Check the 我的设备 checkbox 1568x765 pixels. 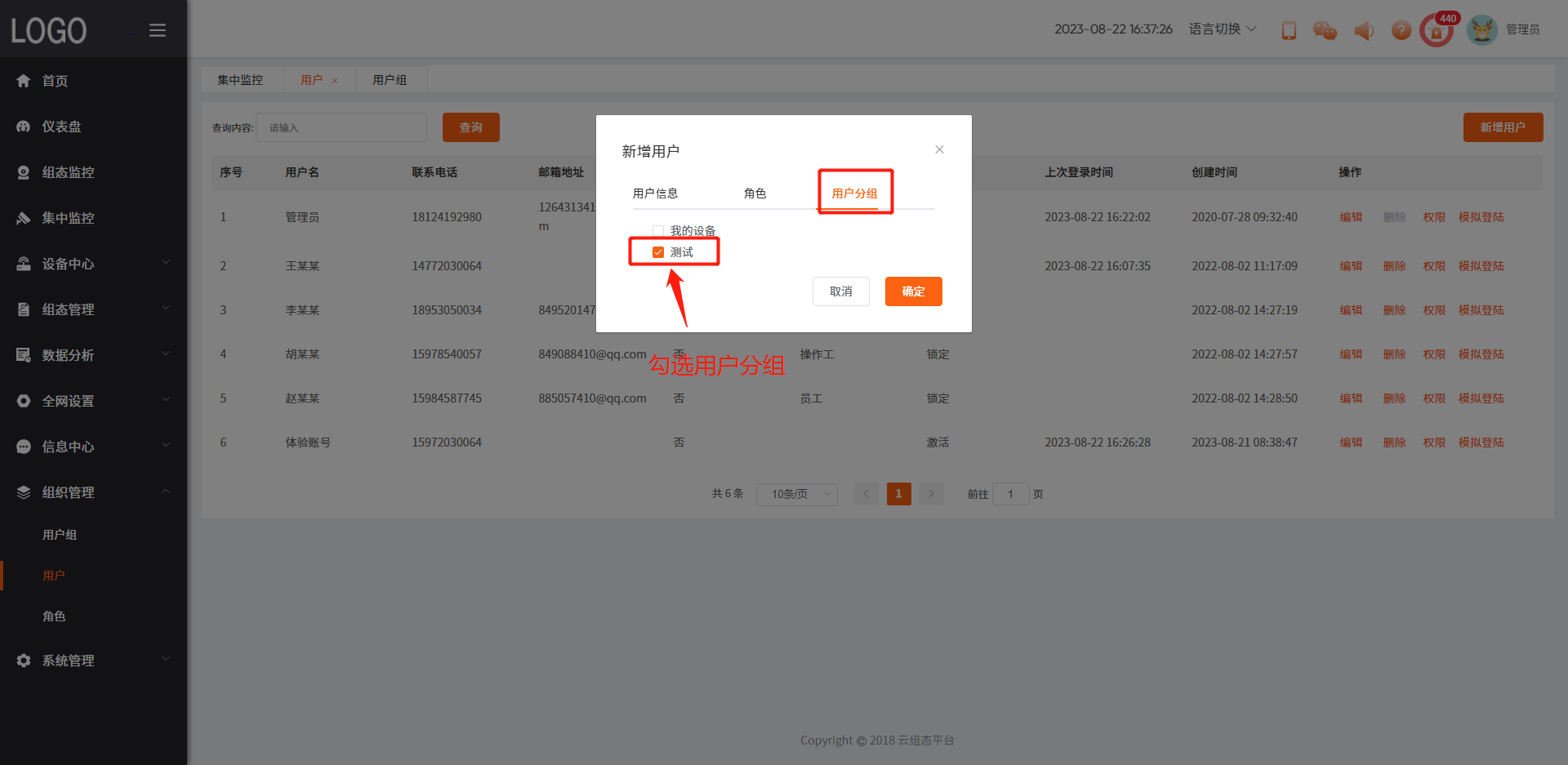[658, 231]
